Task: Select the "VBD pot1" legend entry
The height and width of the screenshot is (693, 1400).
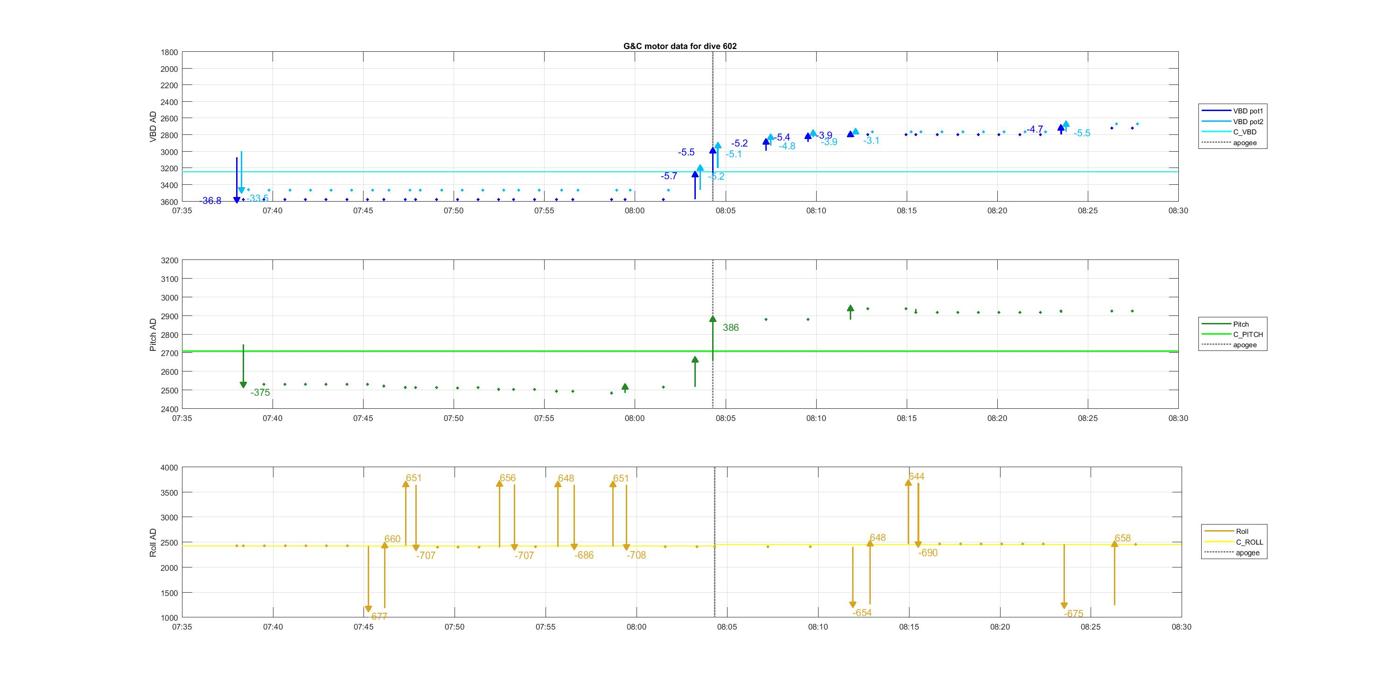Action: [1235, 111]
